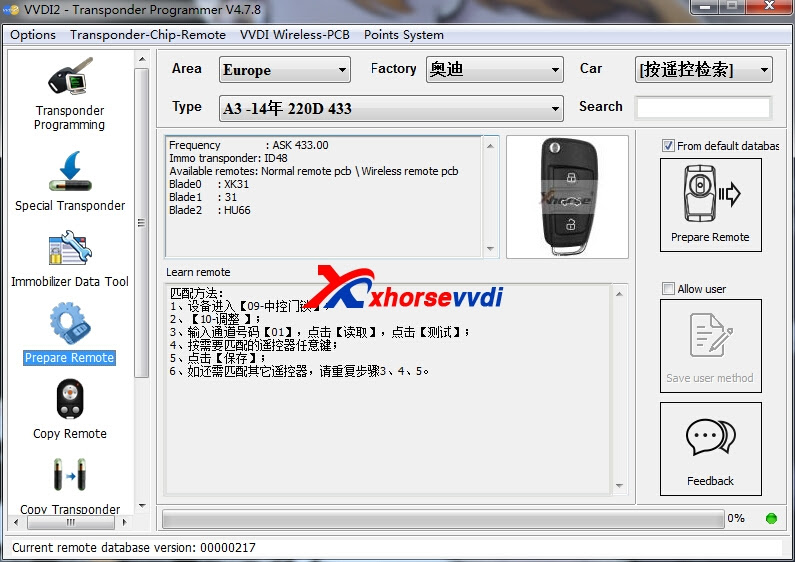Click the progress bar at 0%
Screen dimensions: 795x562
(x=443, y=519)
